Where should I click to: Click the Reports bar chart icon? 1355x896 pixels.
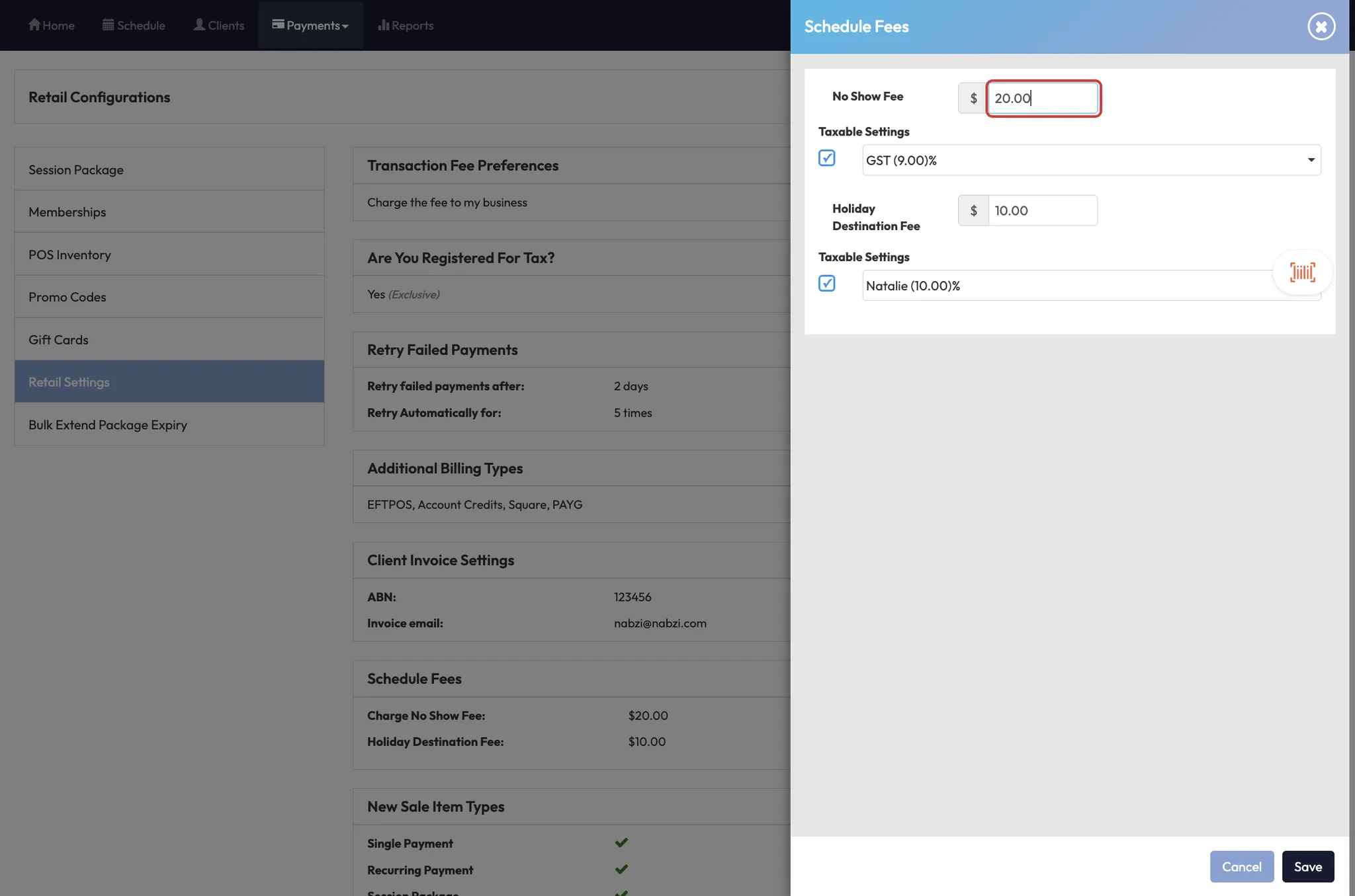[x=383, y=24]
